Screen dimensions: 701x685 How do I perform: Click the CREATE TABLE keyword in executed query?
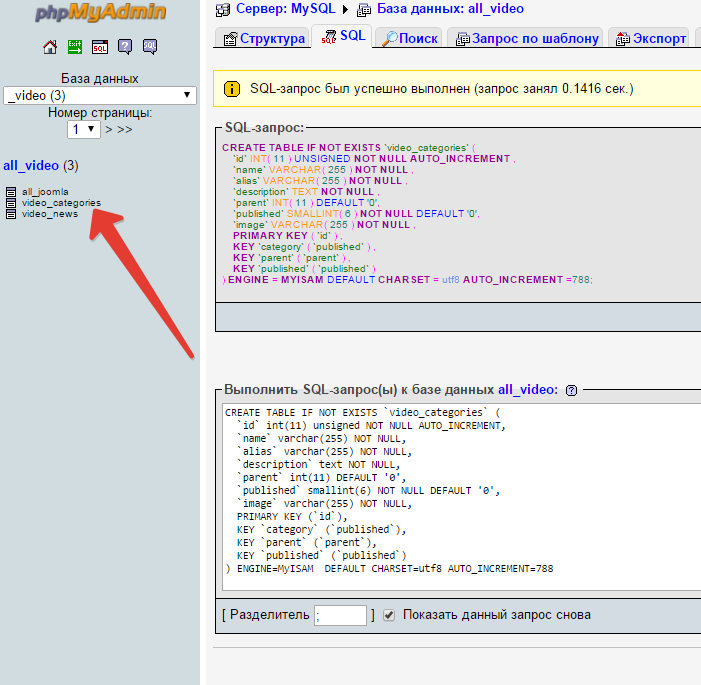(263, 148)
